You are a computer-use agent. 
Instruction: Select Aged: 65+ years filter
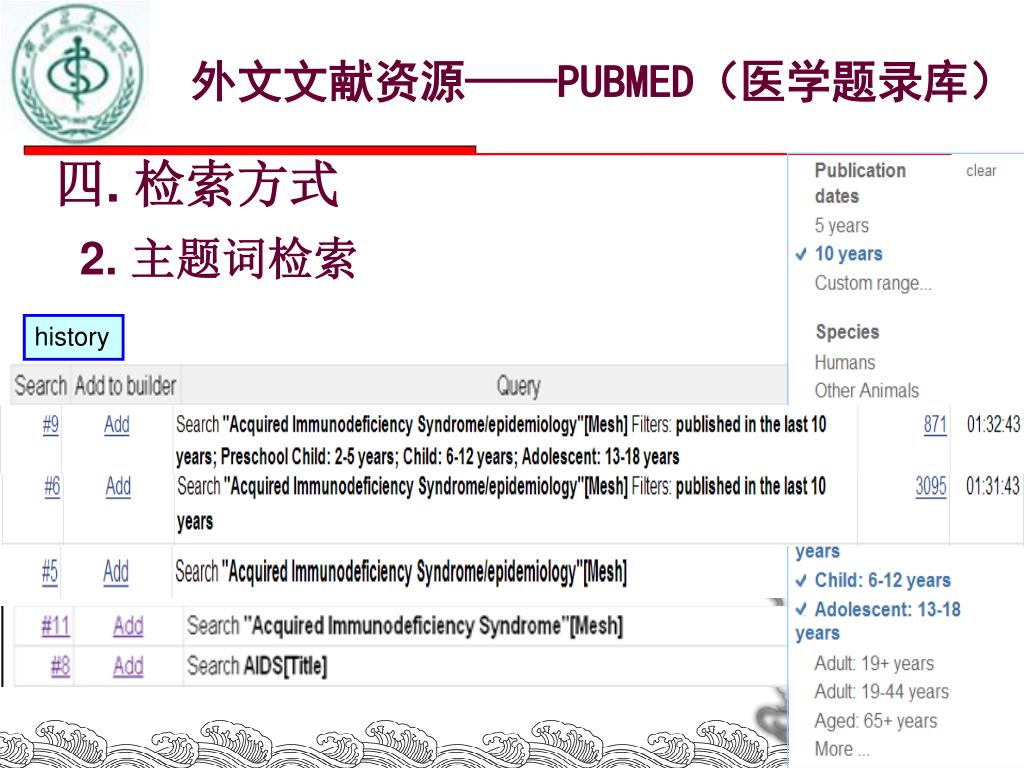click(876, 721)
